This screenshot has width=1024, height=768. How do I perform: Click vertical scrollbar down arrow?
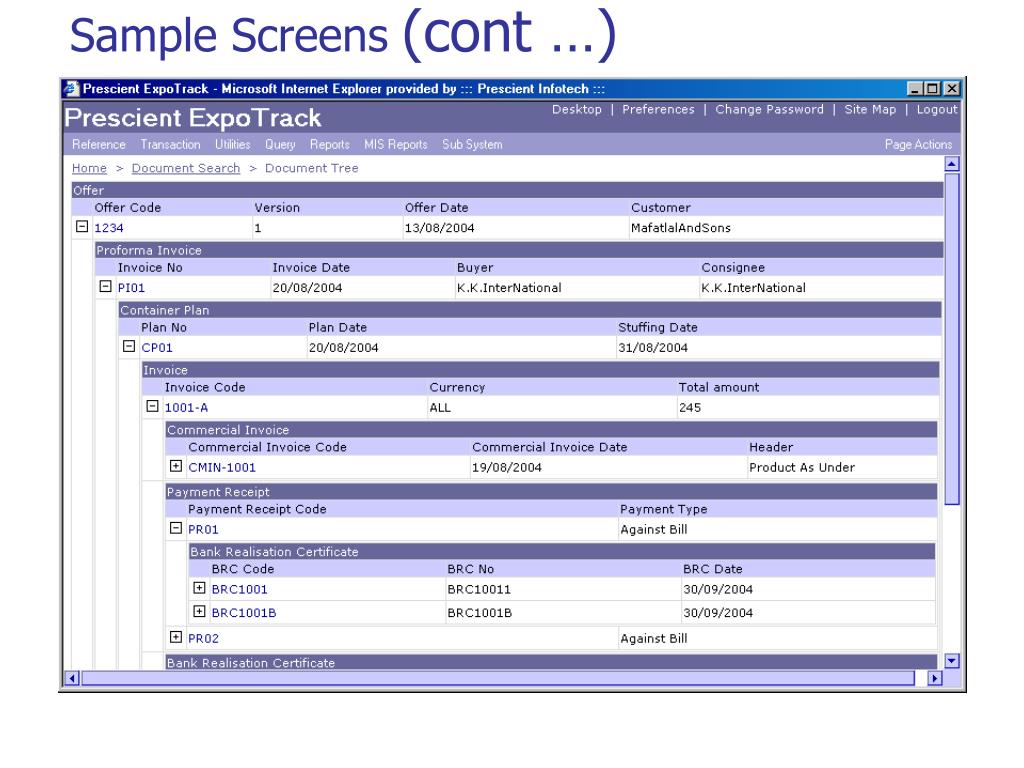[x=952, y=661]
